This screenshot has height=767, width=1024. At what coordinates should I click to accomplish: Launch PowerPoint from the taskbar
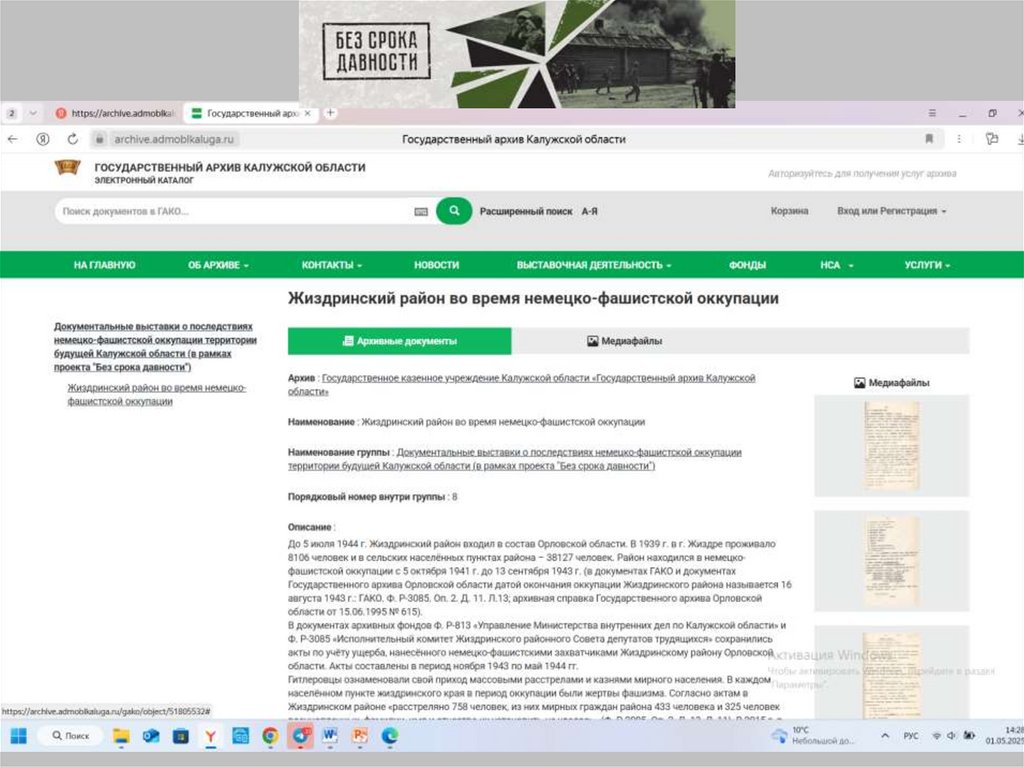pos(360,736)
